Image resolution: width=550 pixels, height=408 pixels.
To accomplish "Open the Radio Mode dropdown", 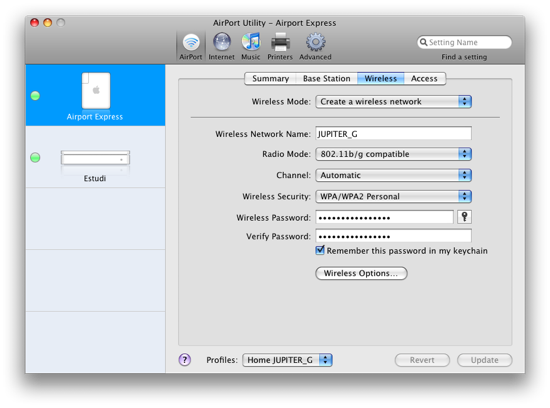I will pos(393,154).
